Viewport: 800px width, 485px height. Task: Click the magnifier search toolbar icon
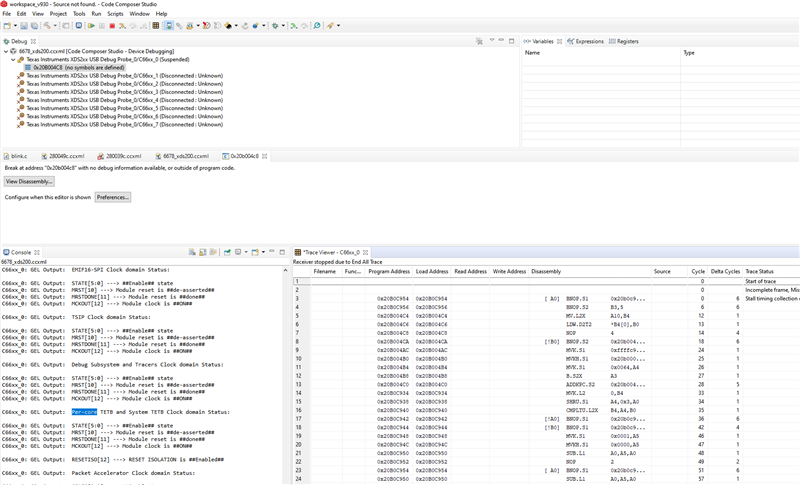tap(317, 25)
